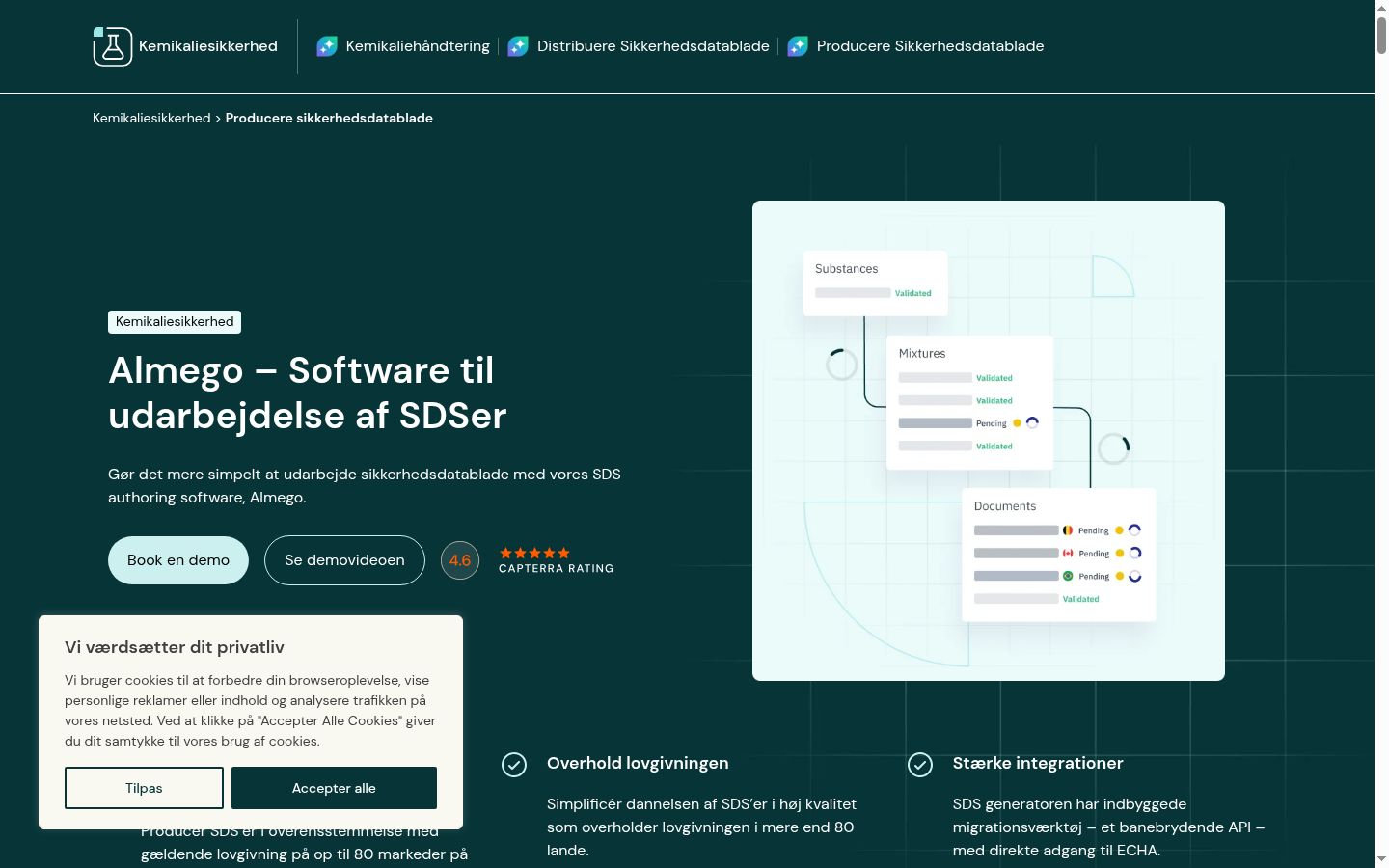Screen dimensions: 1389x868
Task: Click the Kemikaliesikkerhed flask logo icon
Action: click(x=112, y=46)
